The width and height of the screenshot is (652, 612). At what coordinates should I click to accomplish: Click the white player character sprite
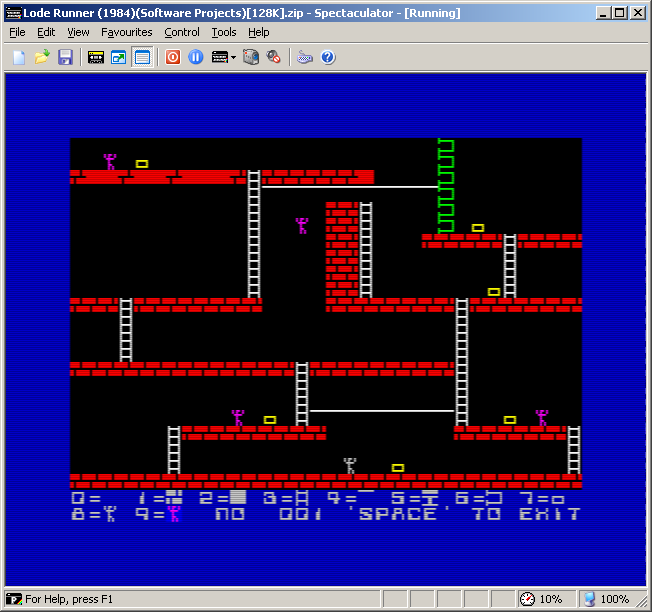[x=350, y=466]
